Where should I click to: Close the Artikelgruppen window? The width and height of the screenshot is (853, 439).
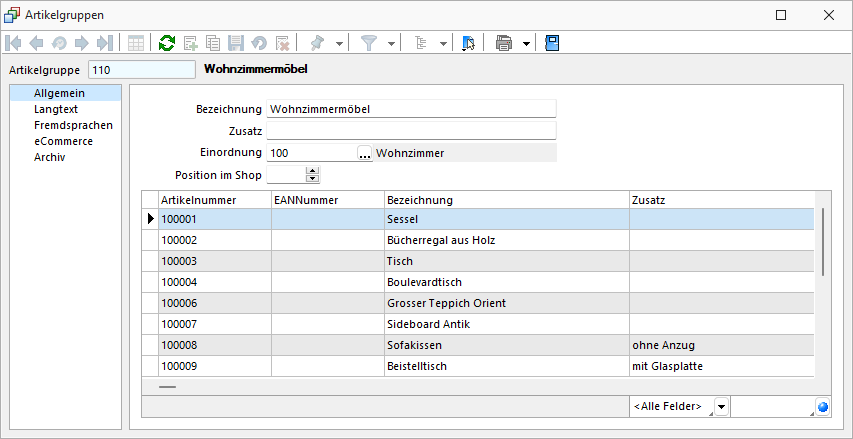point(829,15)
